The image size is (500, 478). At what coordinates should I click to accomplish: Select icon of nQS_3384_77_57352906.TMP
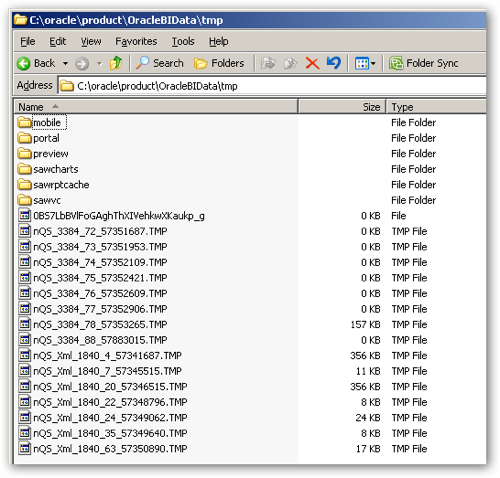click(x=24, y=309)
